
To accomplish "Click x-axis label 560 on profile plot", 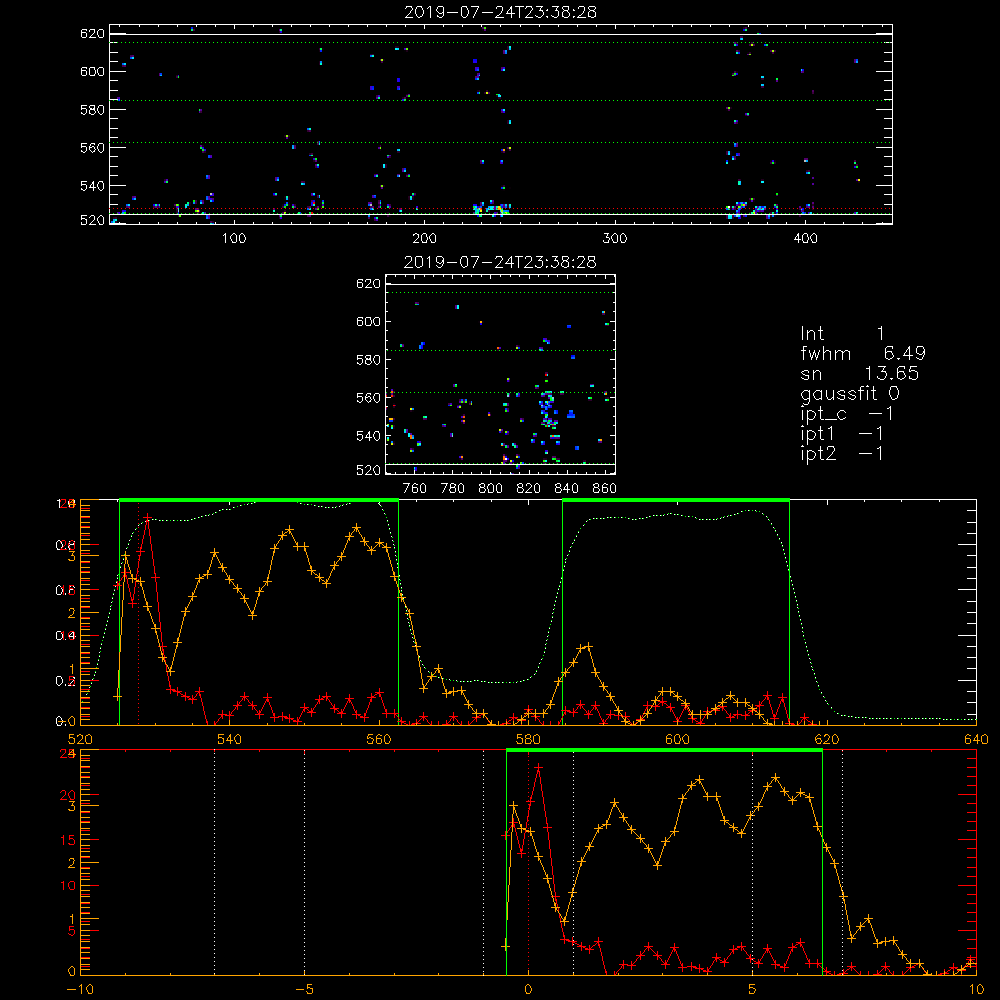I will [x=379, y=739].
